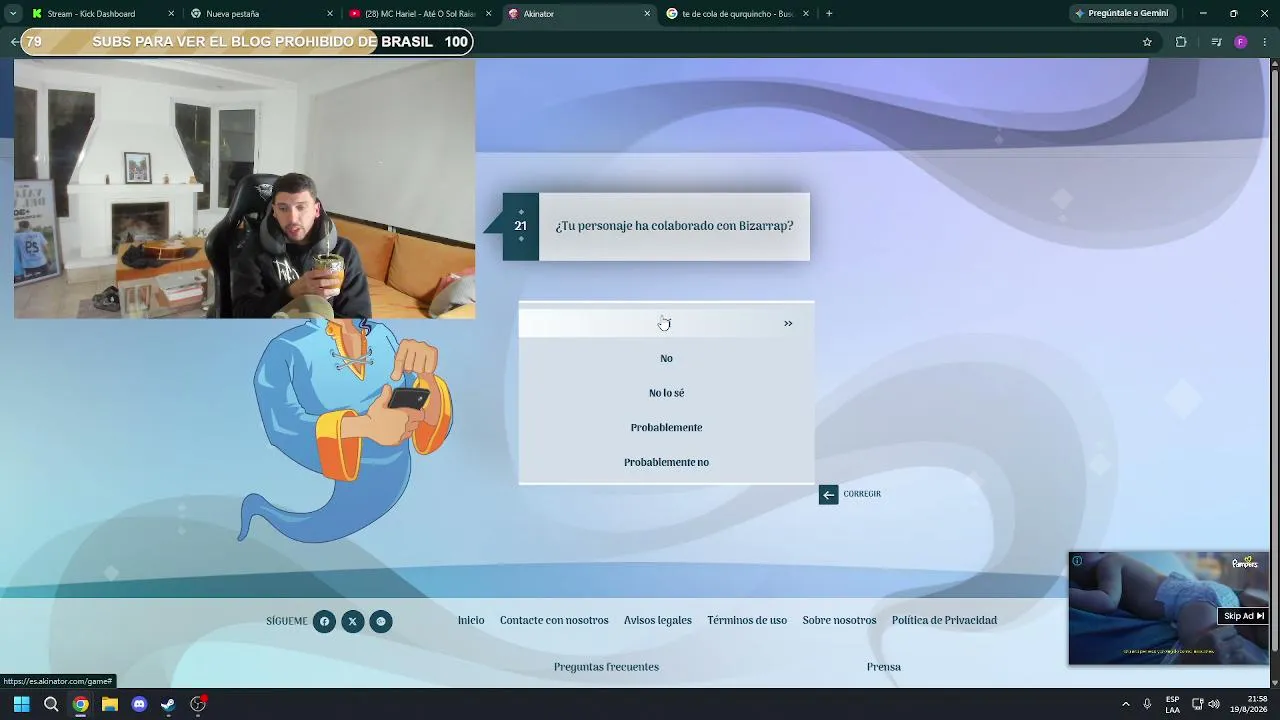1280x720 pixels.
Task: Open network settings from the tray icon
Action: point(1198,704)
